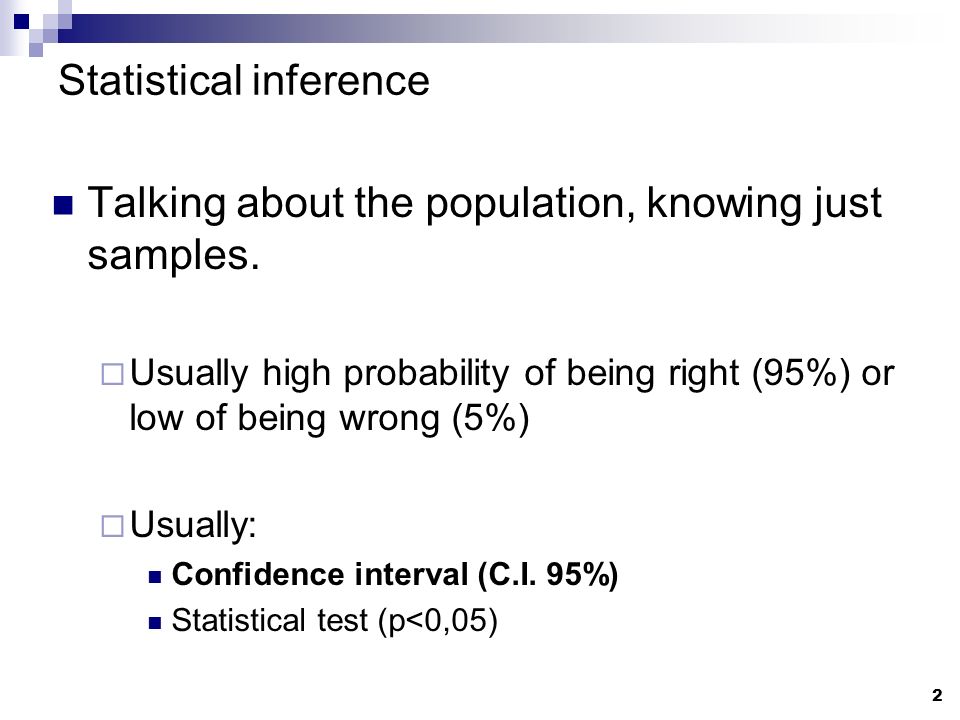Click the slide number 2

pos(937,696)
